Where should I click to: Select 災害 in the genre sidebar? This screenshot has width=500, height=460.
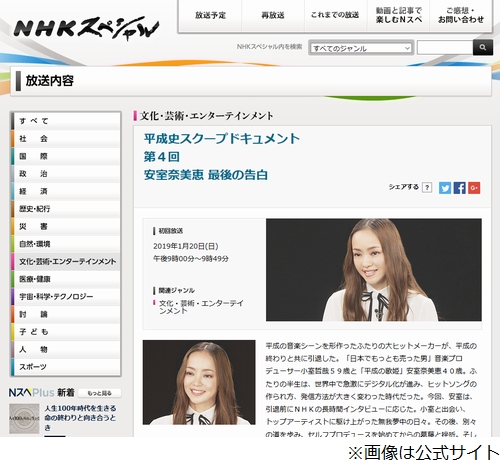tap(65, 227)
